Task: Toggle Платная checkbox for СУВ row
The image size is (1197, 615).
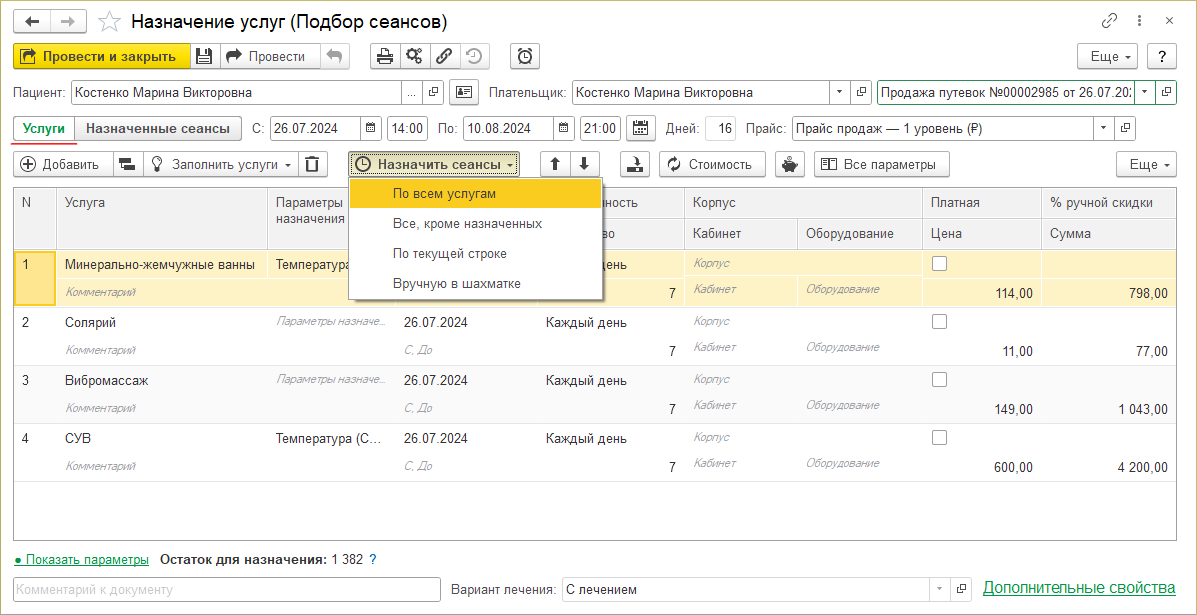Action: 940,437
